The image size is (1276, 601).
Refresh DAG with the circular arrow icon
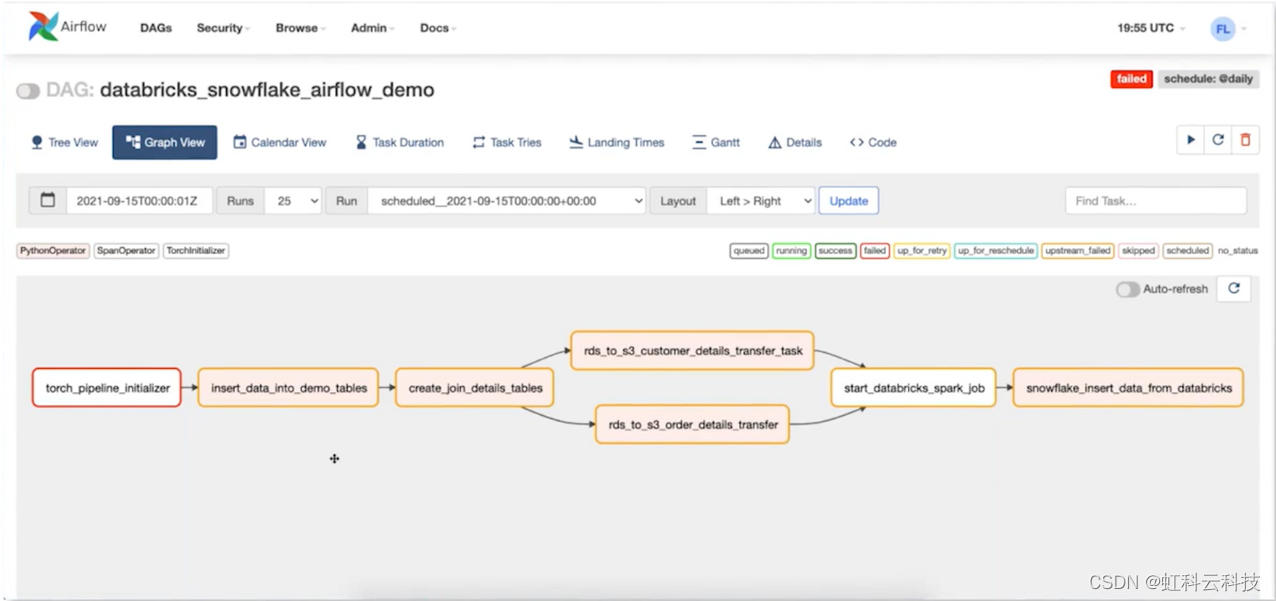1217,141
